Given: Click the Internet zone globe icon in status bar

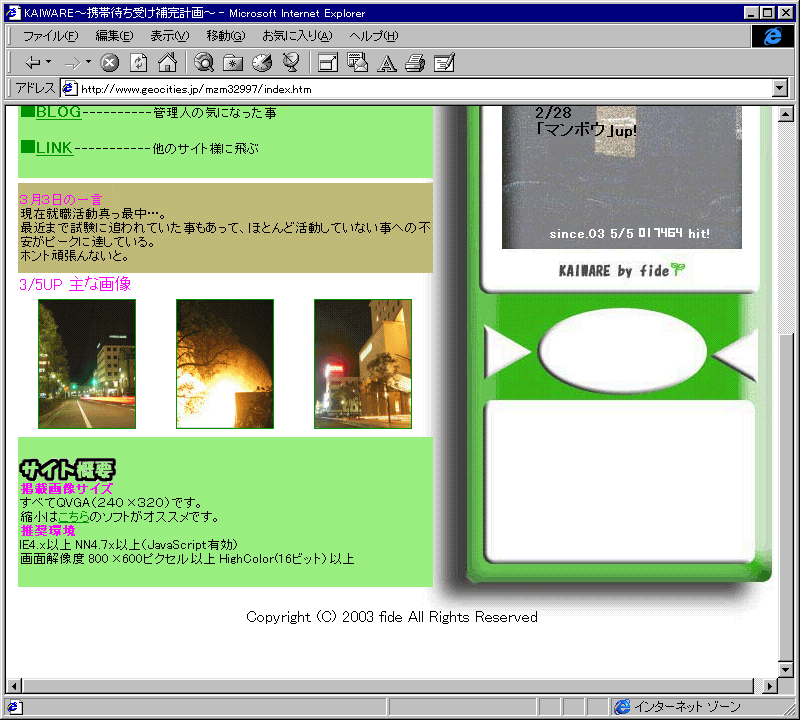Looking at the screenshot, I should point(622,707).
